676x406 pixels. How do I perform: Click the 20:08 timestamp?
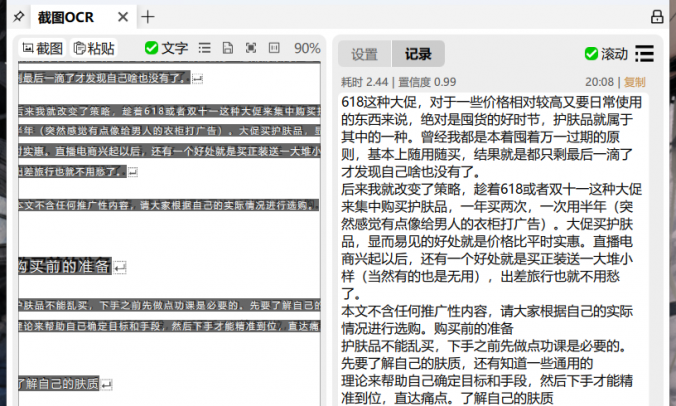tap(599, 82)
